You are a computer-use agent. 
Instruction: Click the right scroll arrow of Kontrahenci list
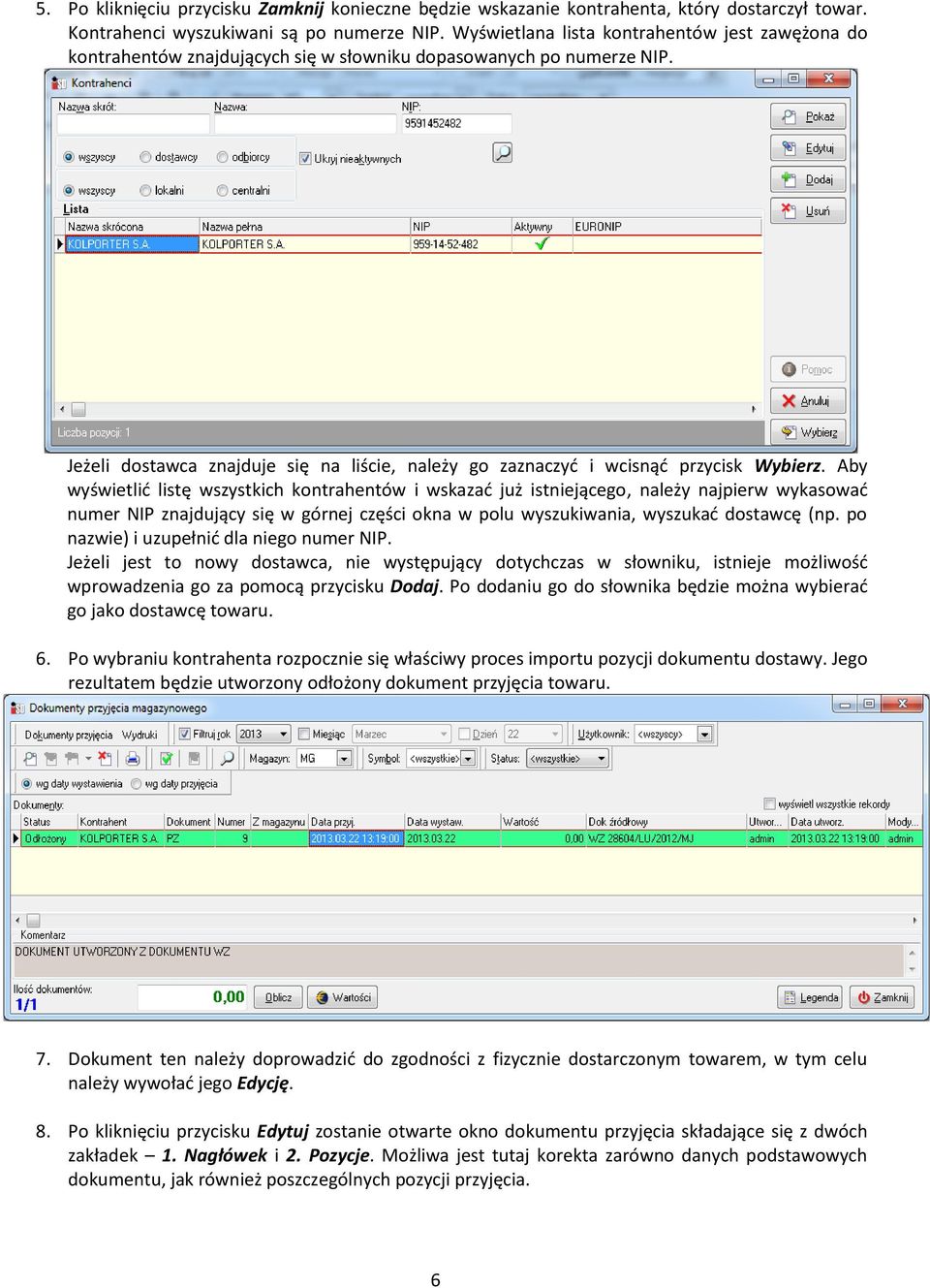[754, 409]
